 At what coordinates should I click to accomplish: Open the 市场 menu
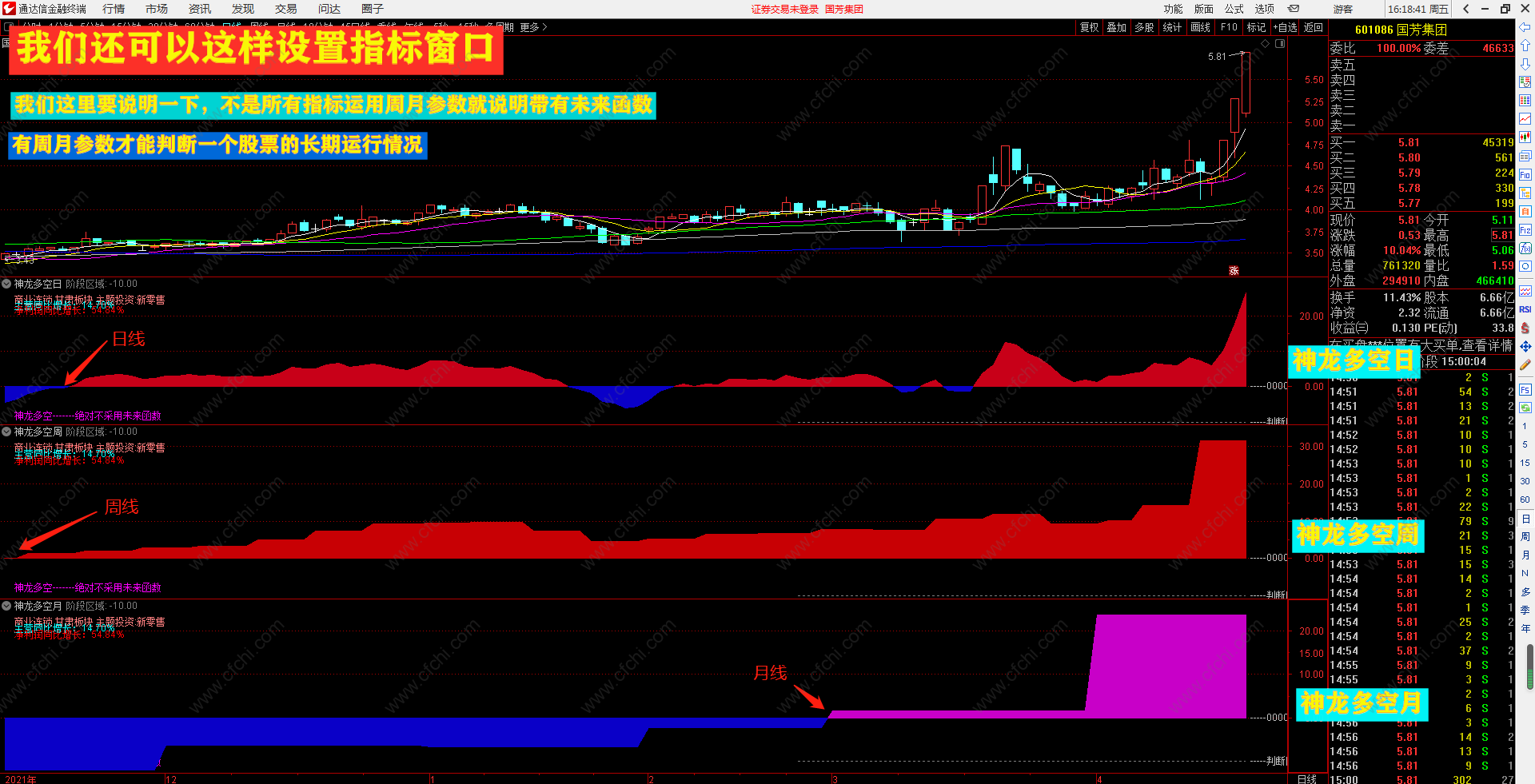tap(157, 9)
